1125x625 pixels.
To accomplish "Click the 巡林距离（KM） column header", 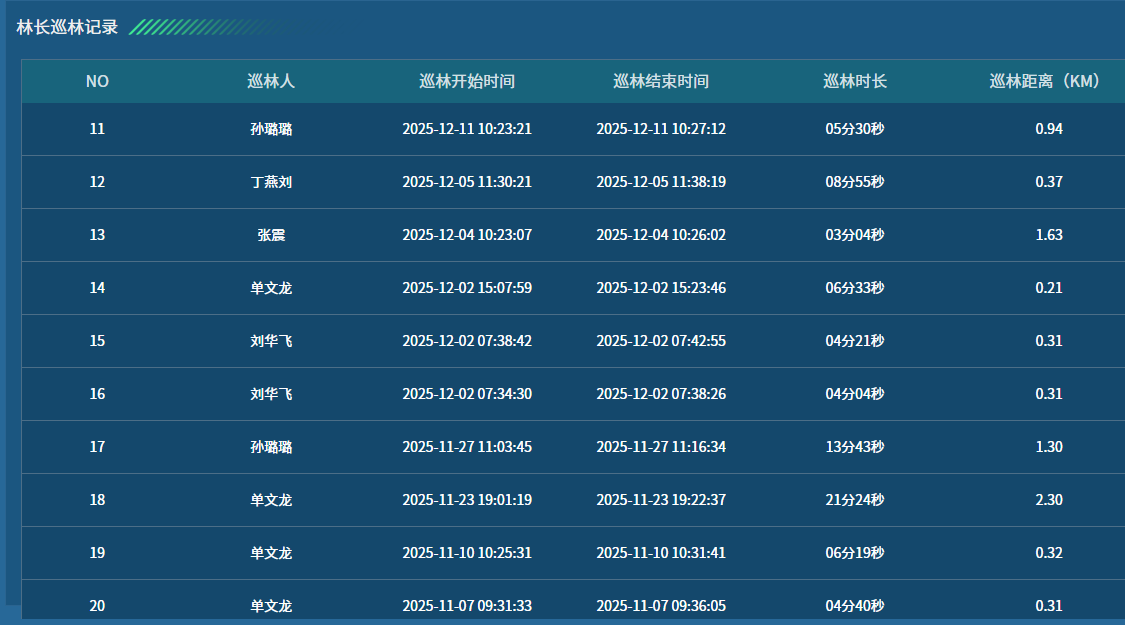I will pos(1048,82).
